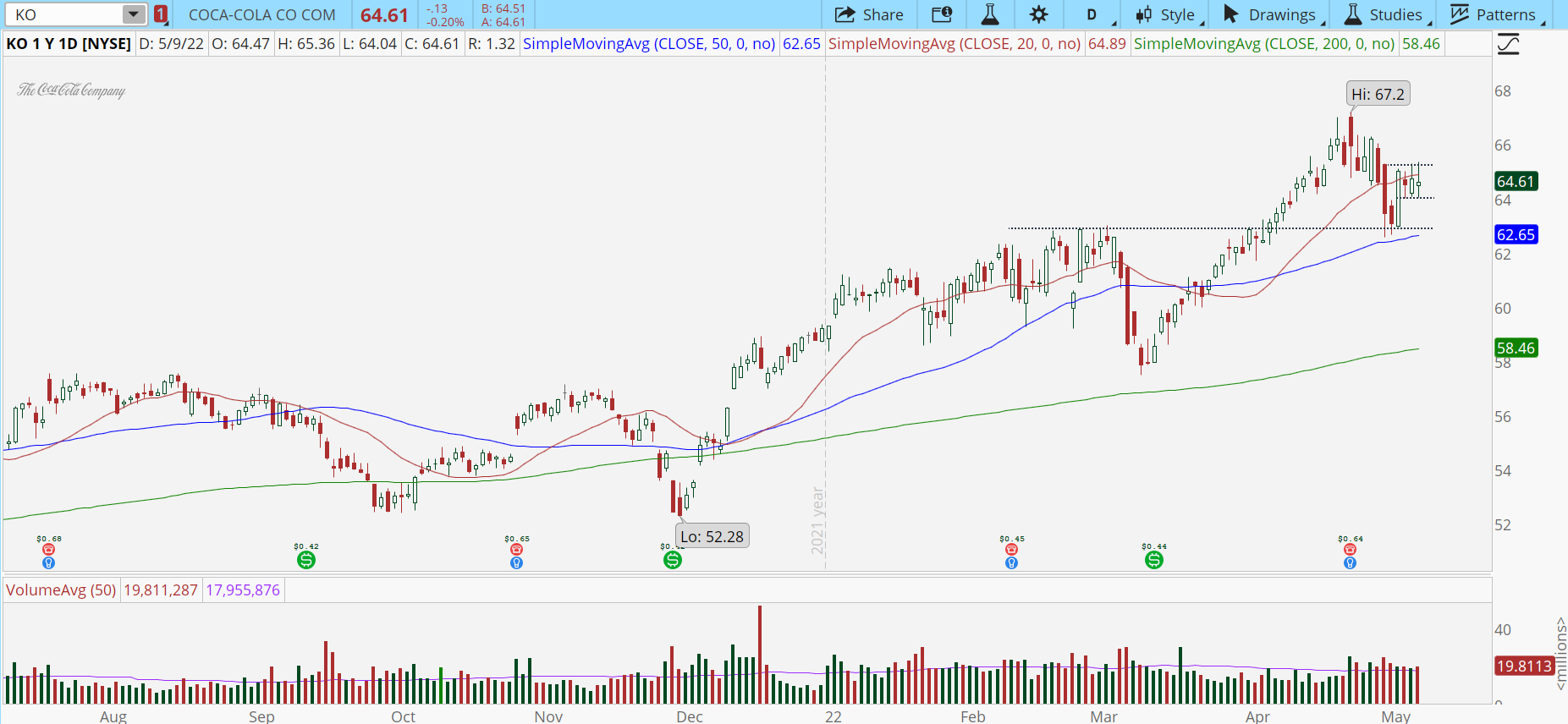Screen dimensions: 1568x724
Task: Open the symbol selector dropdown arrow
Action: [134, 14]
